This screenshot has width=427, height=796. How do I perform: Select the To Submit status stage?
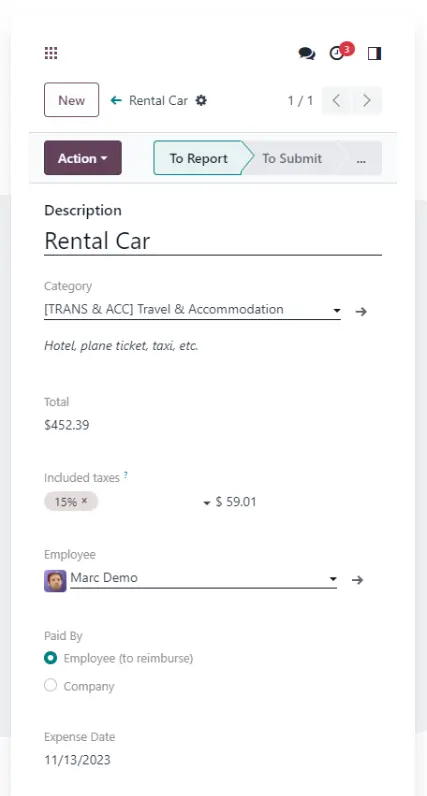point(291,158)
